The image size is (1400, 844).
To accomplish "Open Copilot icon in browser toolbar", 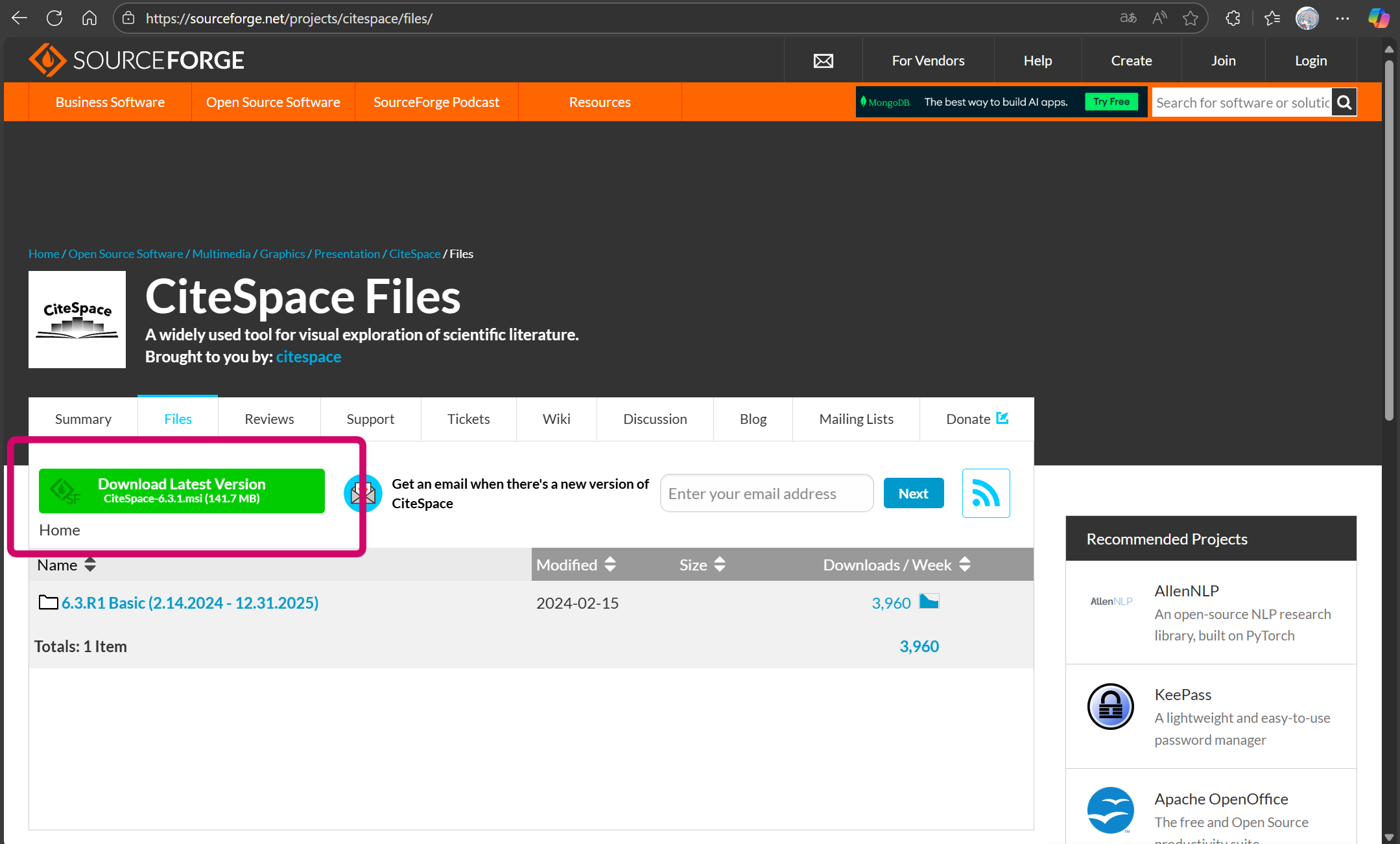I will 1378,18.
